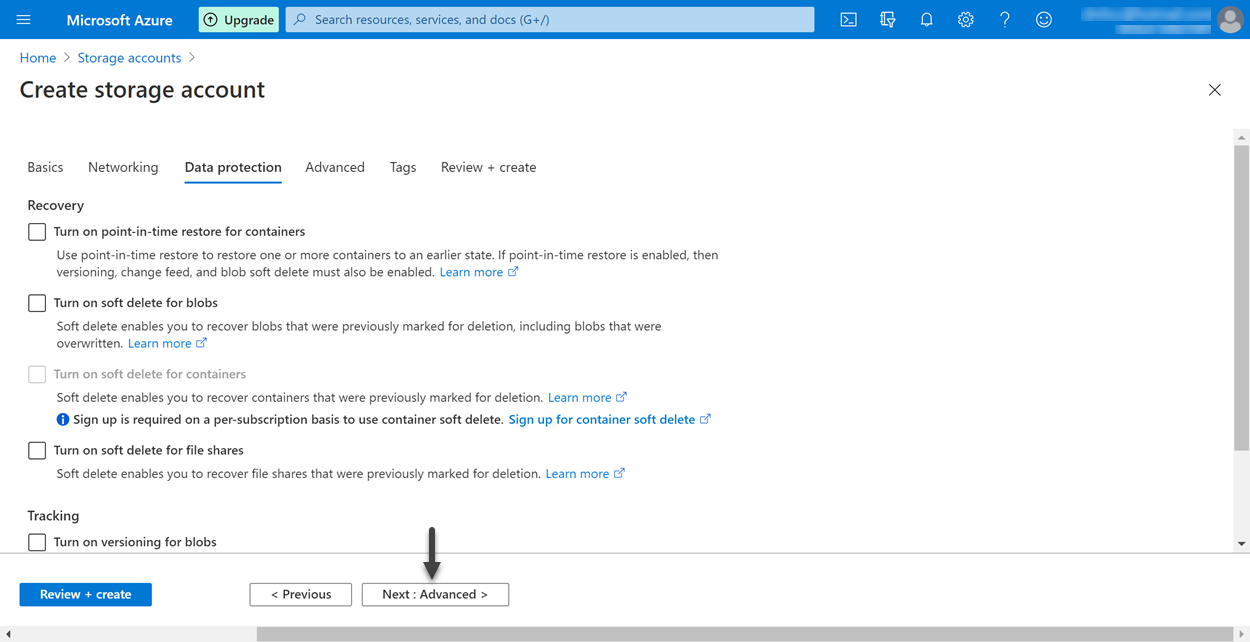1250x642 pixels.
Task: Go to the Microsoft Azure home logo
Action: tap(119, 19)
